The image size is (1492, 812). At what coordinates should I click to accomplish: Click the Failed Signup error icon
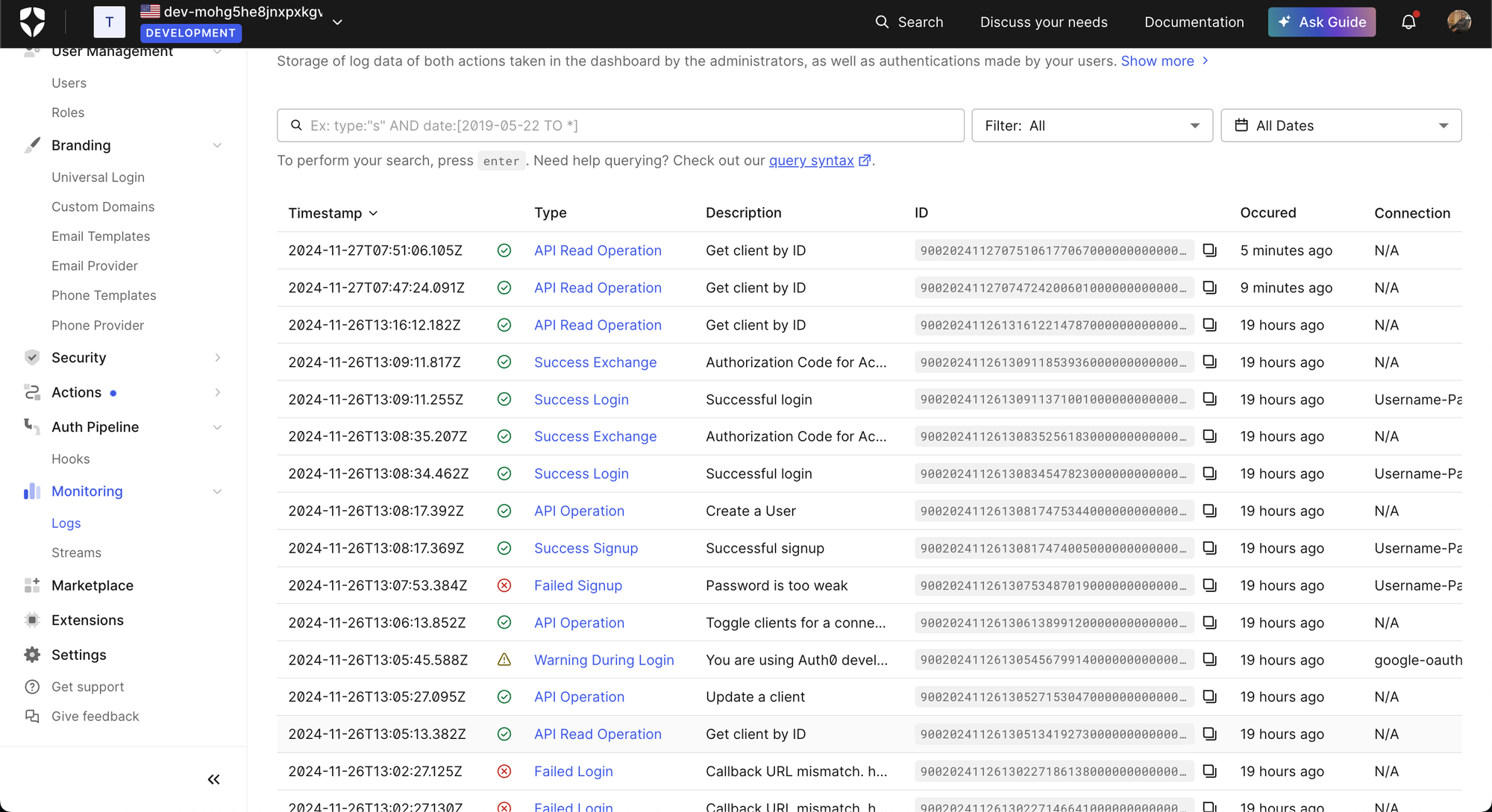tap(505, 585)
